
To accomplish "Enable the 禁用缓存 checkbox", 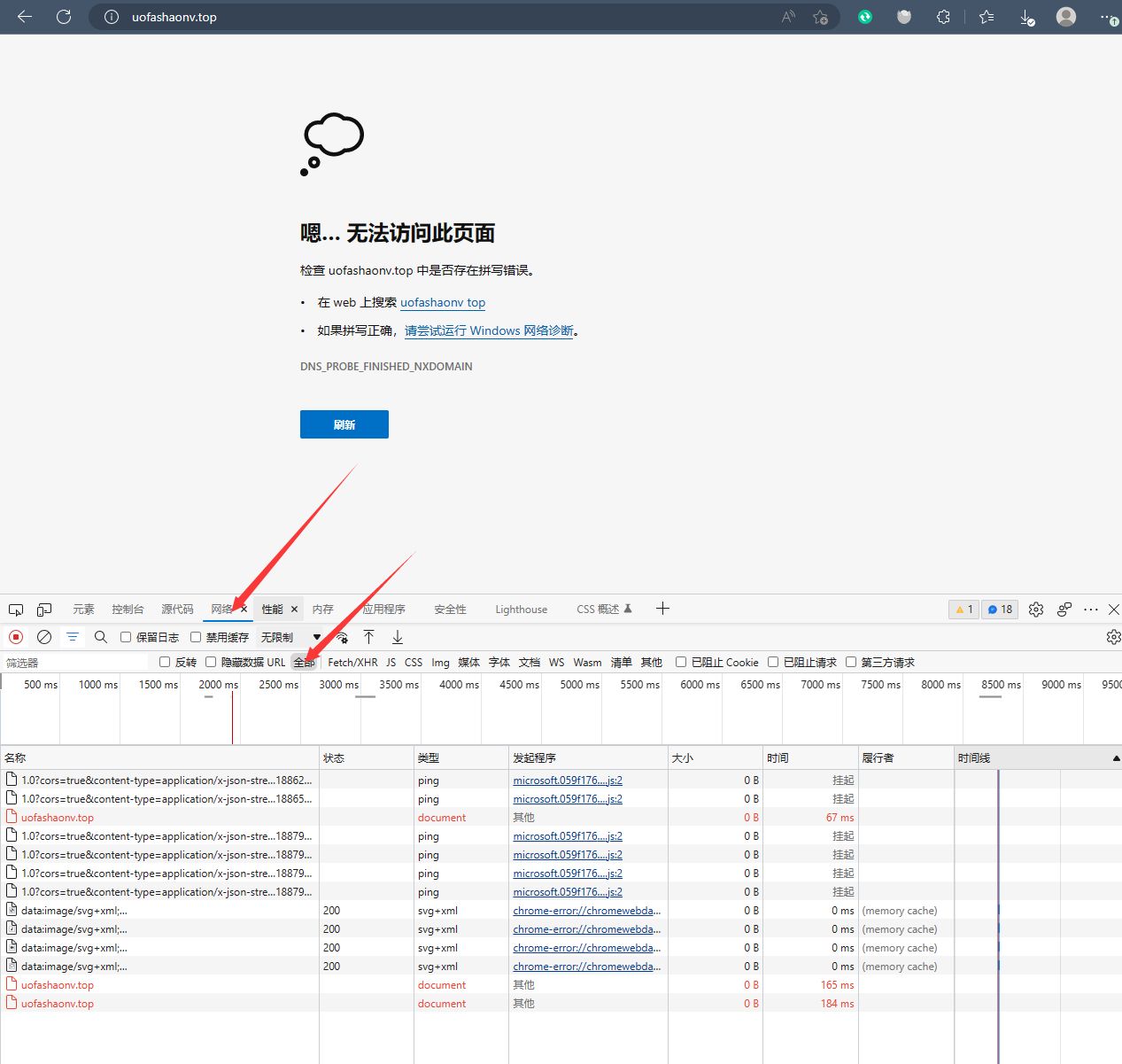I will tap(196, 637).
